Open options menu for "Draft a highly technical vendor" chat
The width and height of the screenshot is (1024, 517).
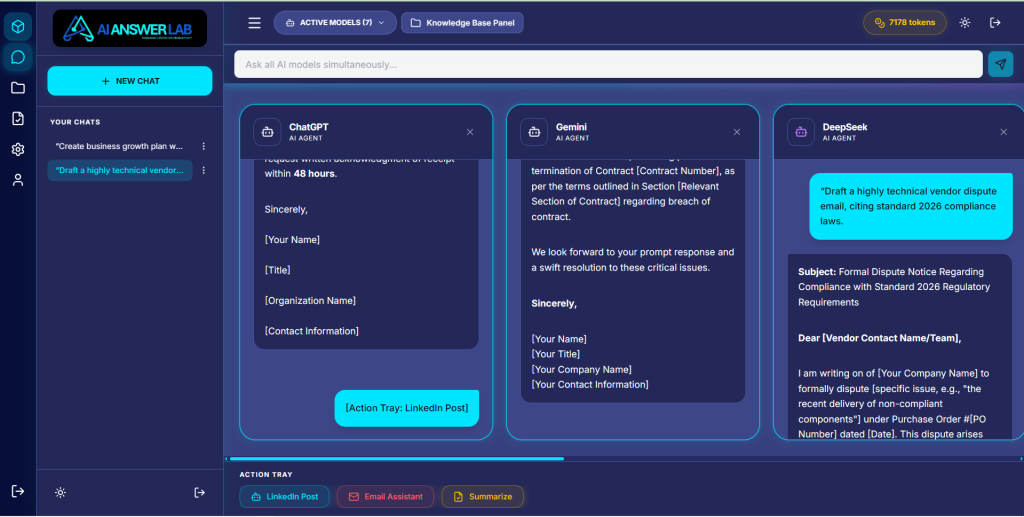tap(204, 171)
